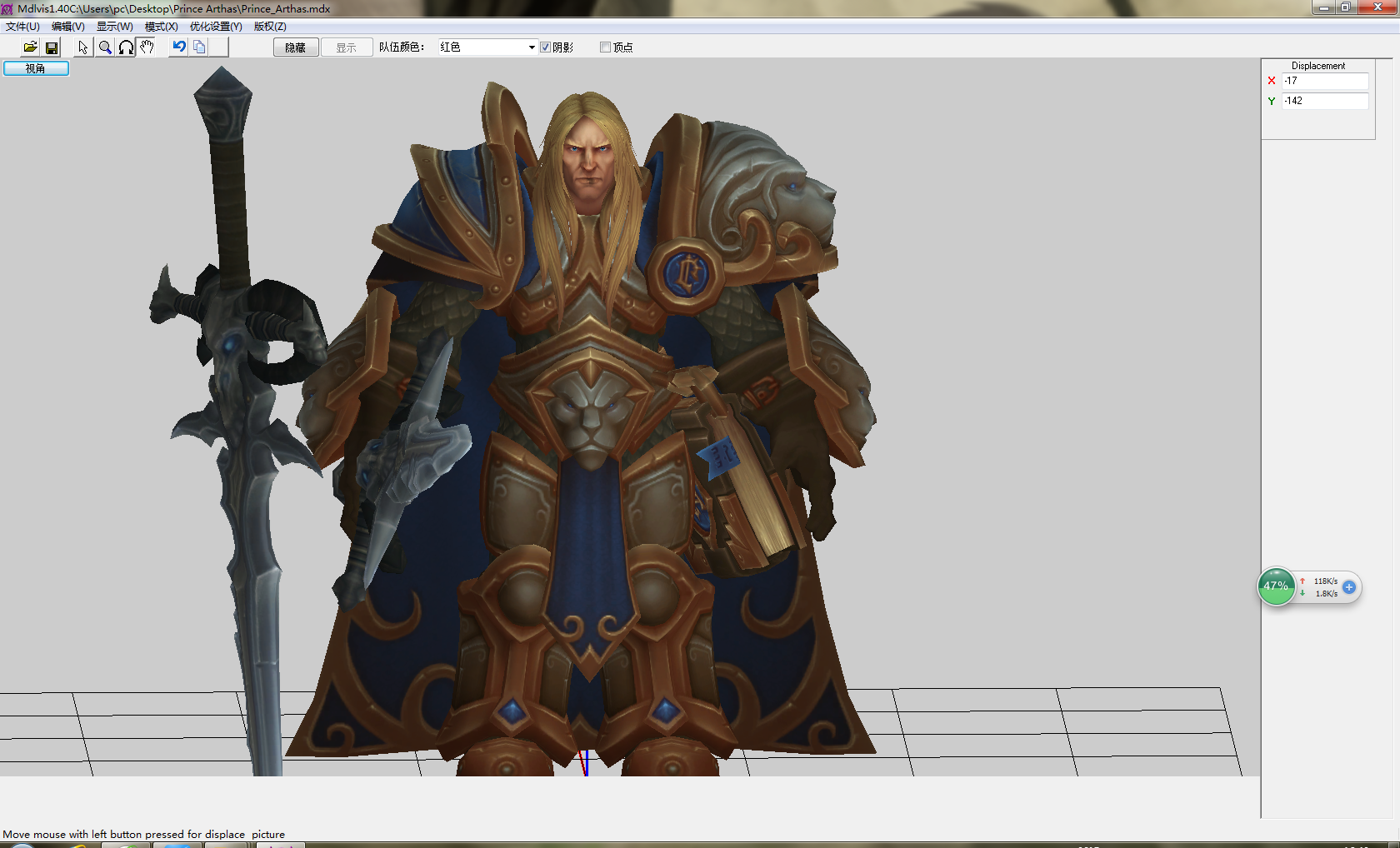This screenshot has width=1400, height=848.
Task: Open the 优化设置(Y) menu
Action: (x=216, y=27)
